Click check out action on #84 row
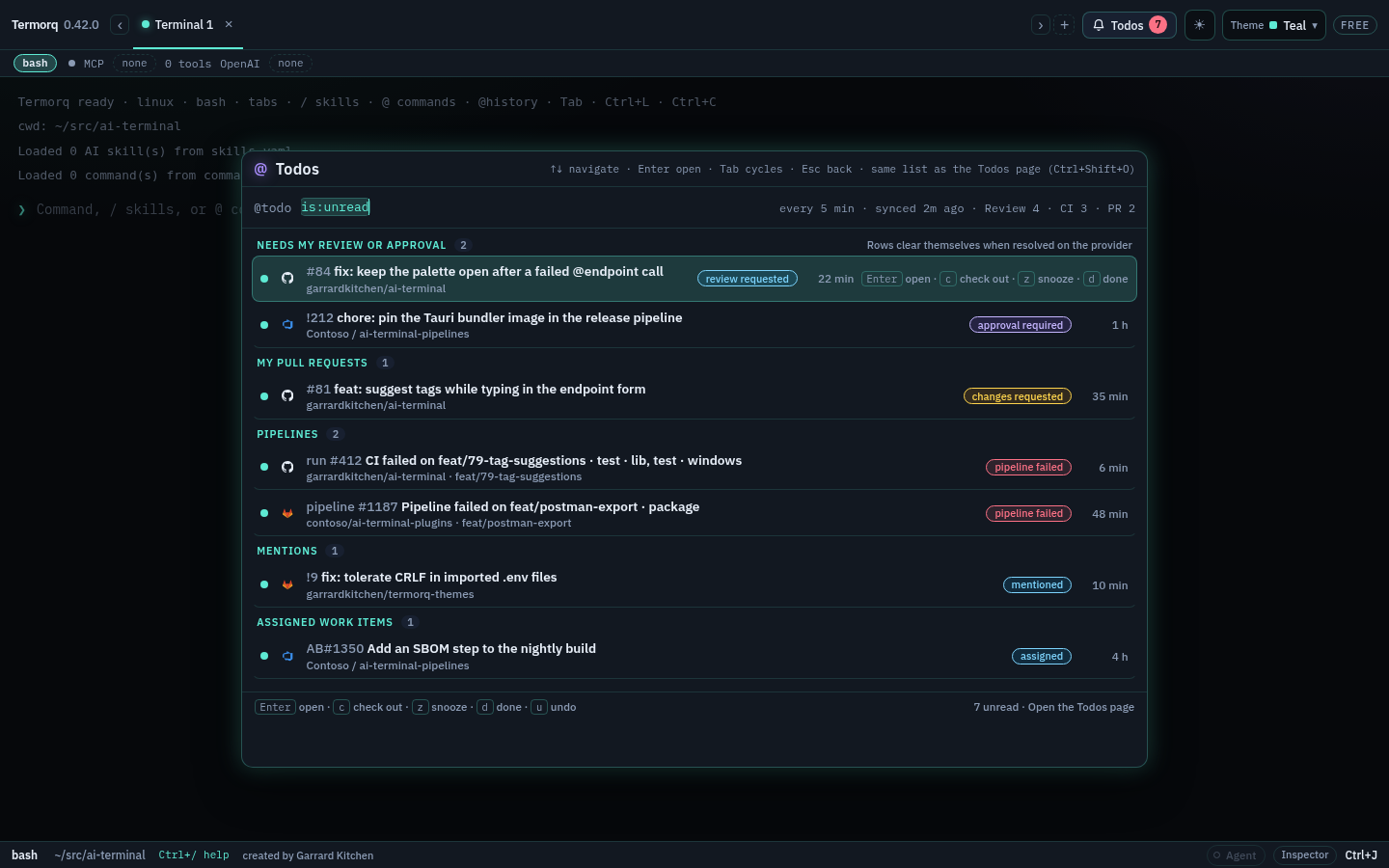This screenshot has height=868, width=1389. coord(976,279)
